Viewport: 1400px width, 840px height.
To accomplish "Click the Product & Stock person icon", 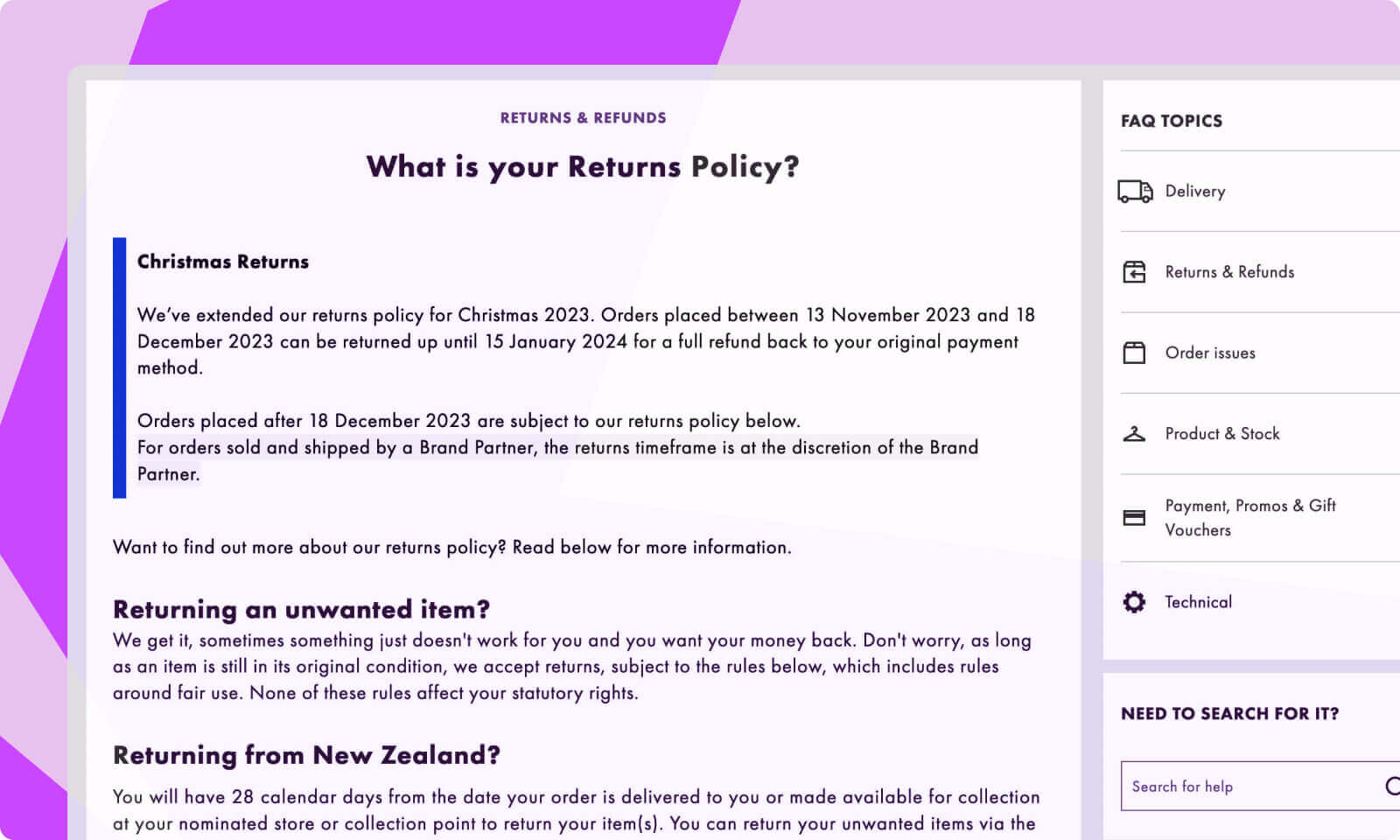I will click(x=1134, y=433).
